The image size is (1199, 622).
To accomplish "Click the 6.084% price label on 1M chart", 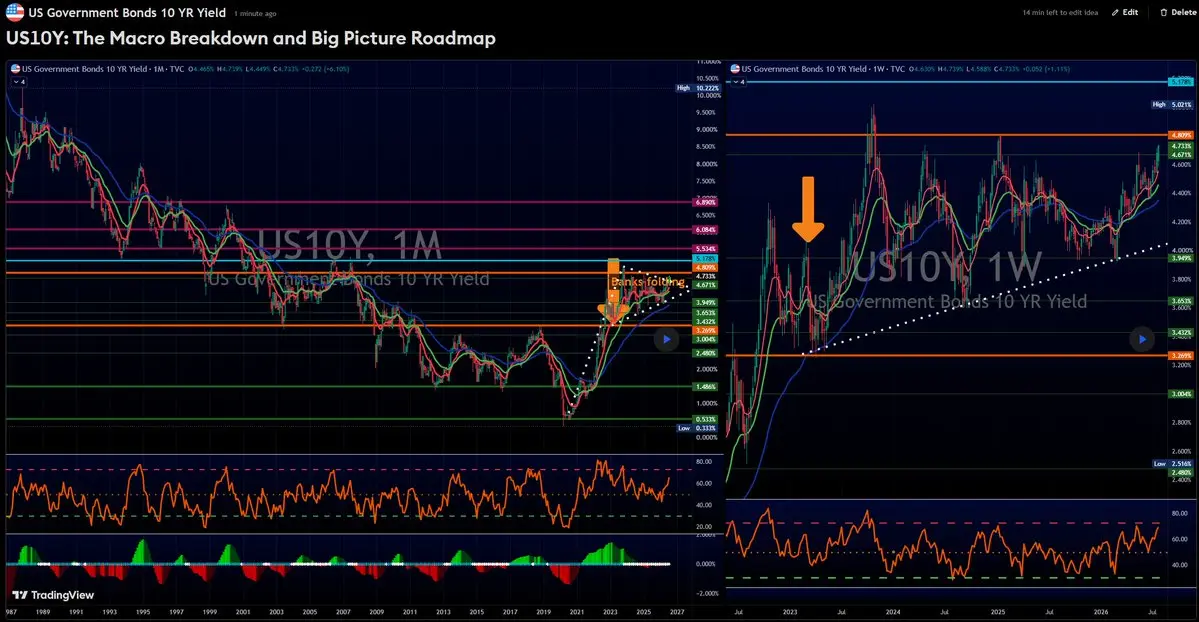I will click(x=705, y=230).
